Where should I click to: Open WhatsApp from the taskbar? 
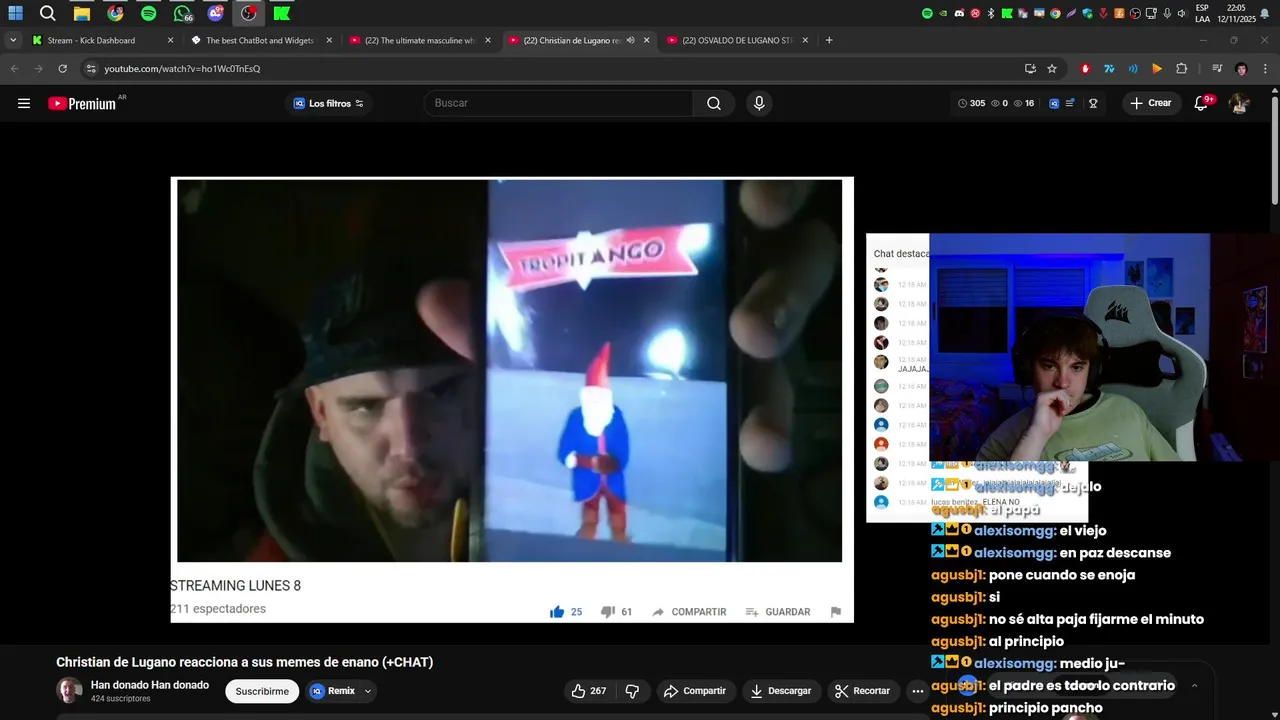182,13
